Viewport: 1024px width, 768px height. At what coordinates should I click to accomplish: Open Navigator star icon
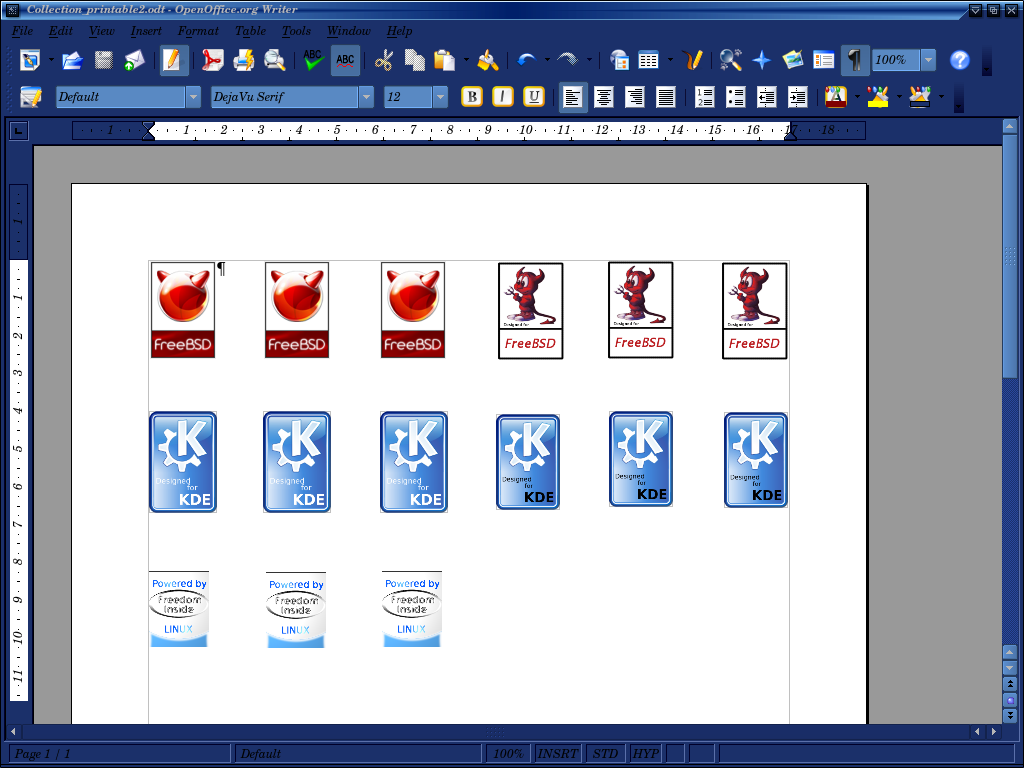761,60
